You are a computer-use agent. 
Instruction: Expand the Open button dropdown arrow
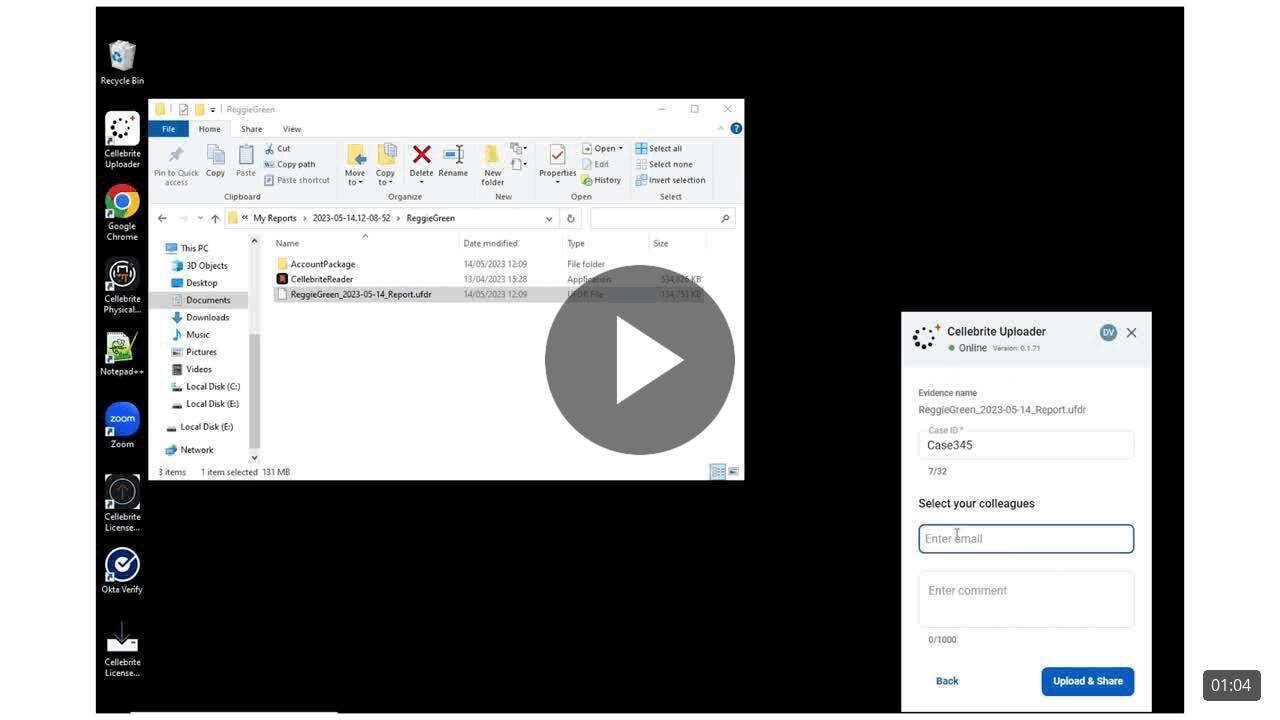point(621,149)
